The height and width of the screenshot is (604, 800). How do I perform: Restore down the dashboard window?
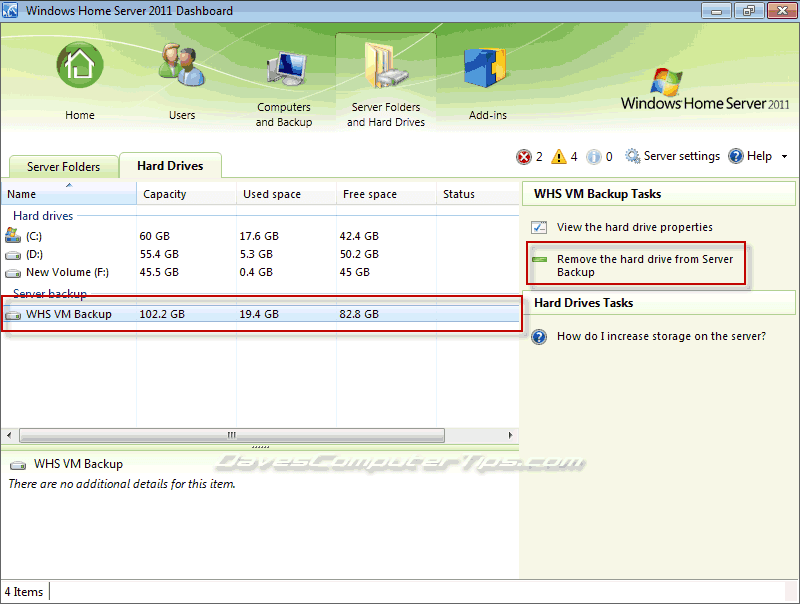click(x=748, y=10)
